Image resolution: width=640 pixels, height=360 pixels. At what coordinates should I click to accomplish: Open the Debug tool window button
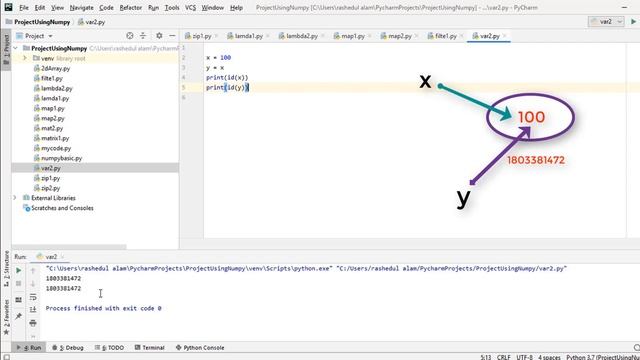[x=68, y=348]
